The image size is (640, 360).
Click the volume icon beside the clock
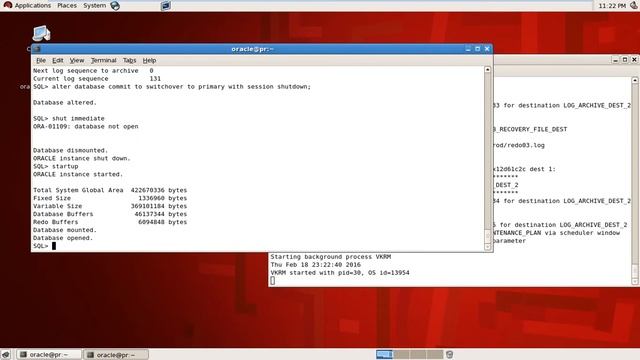point(634,6)
